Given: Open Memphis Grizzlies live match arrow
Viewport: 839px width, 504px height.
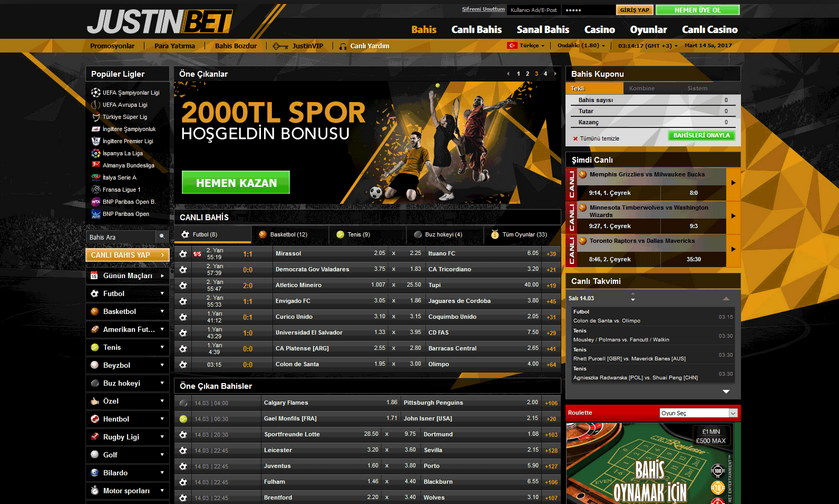Looking at the screenshot, I should click(733, 183).
